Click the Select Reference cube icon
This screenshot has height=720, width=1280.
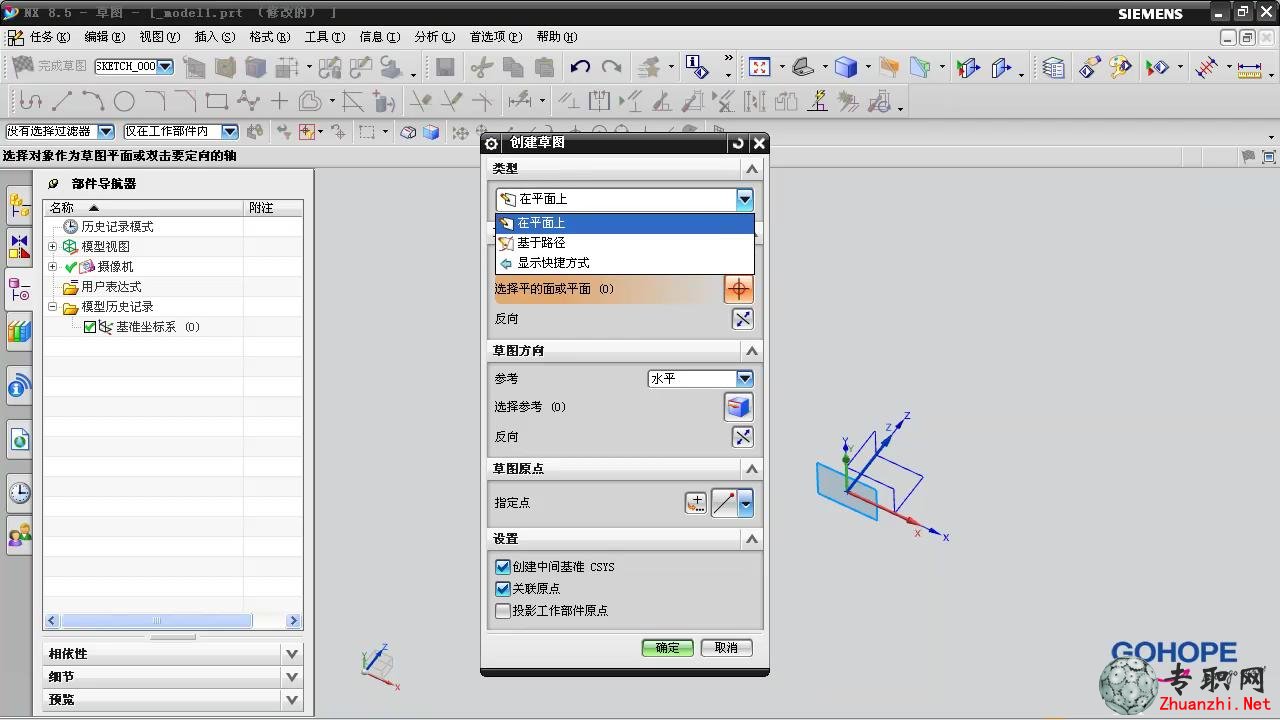point(739,407)
